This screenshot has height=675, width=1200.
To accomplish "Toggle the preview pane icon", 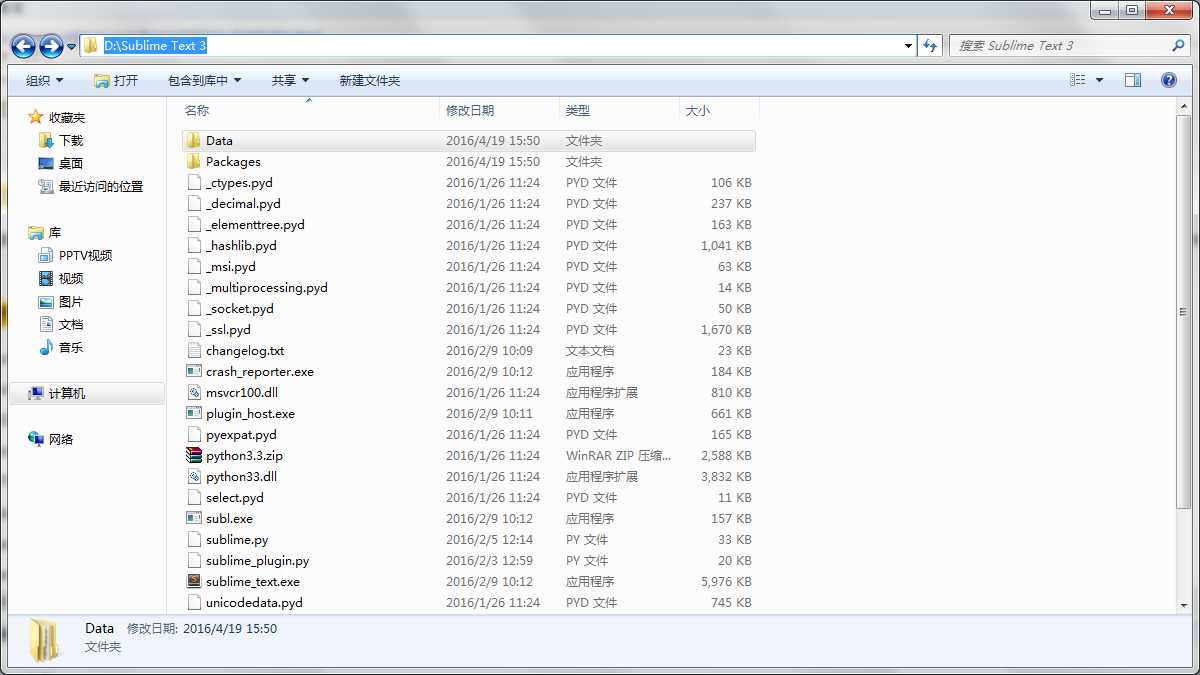I will click(x=1133, y=80).
